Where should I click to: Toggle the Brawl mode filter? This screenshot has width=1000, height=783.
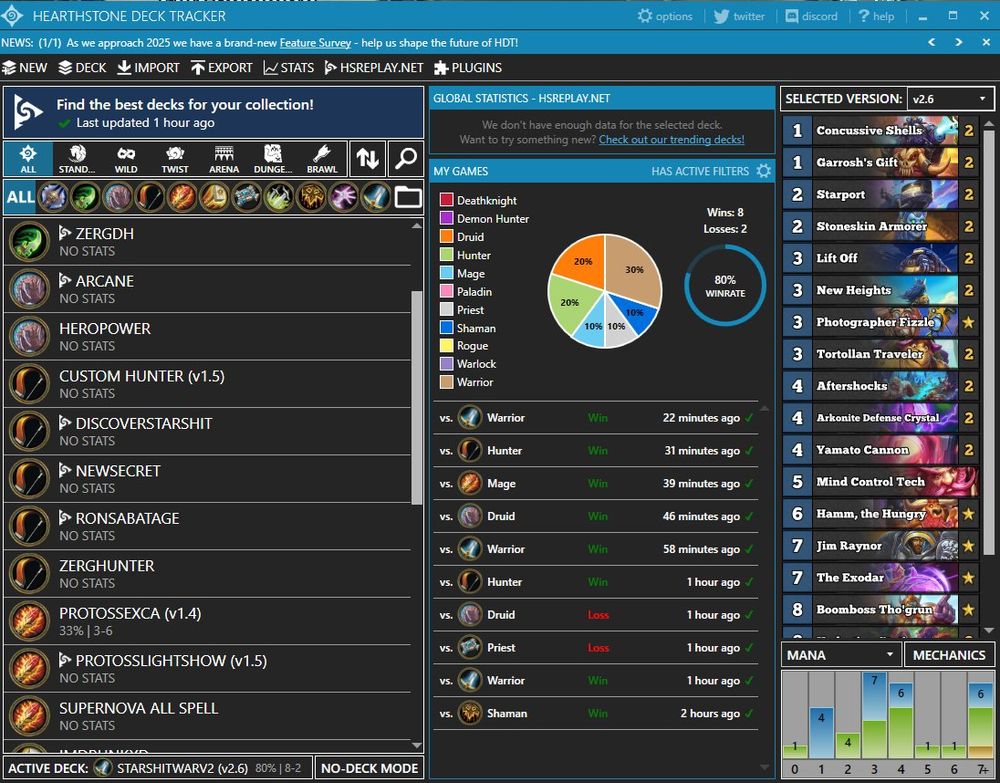[x=322, y=159]
